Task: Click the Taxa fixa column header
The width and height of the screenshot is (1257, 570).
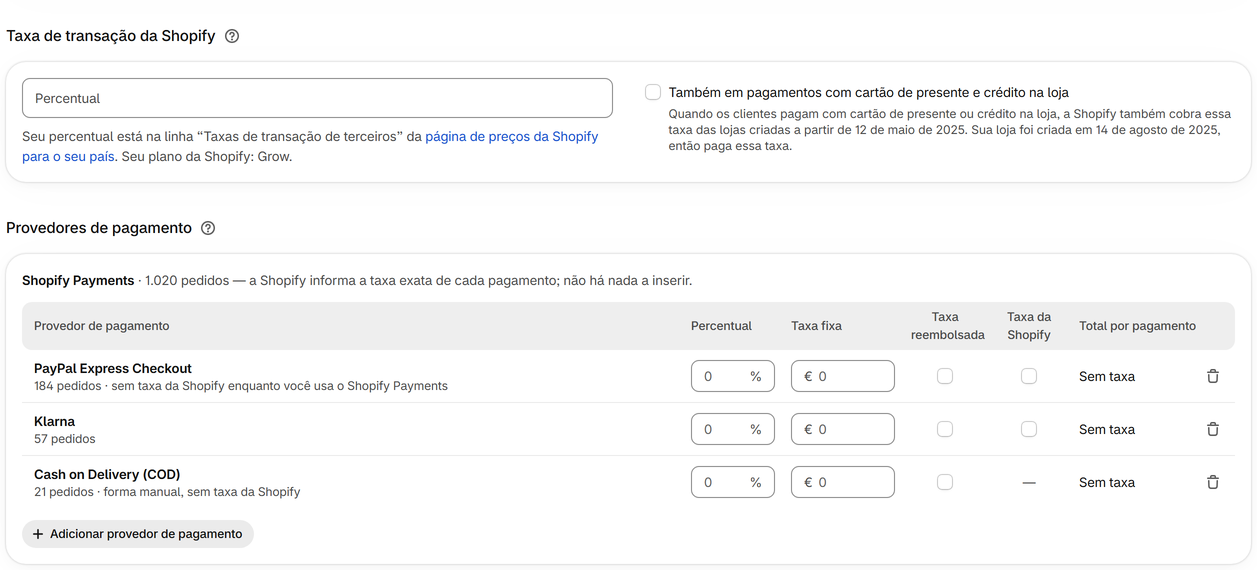Action: [x=816, y=326]
